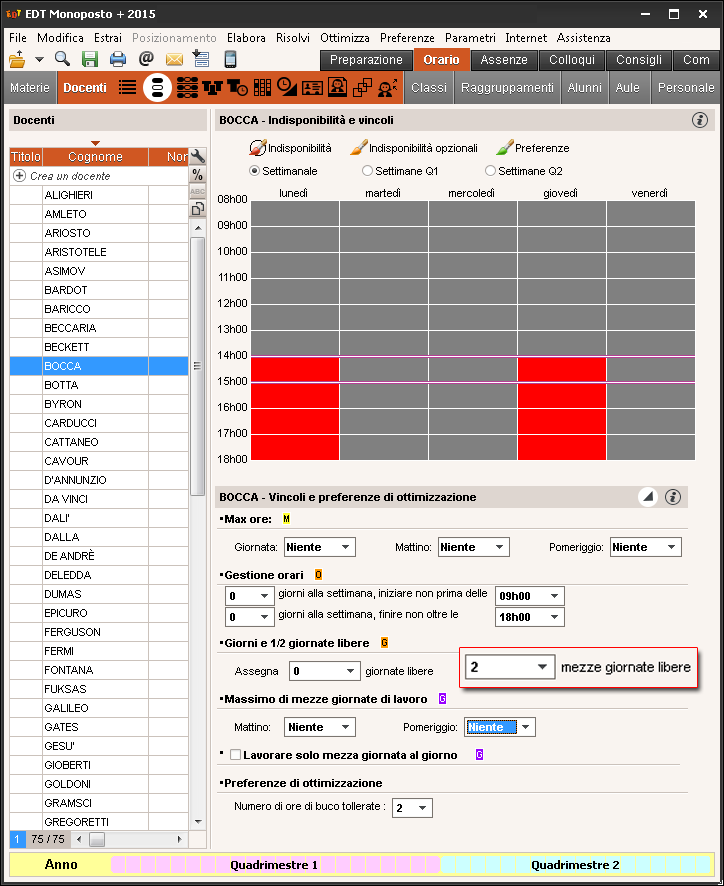Click the teachers list vertical scrollbar
Viewport: 724px width, 886px height.
pyautogui.click(x=198, y=366)
